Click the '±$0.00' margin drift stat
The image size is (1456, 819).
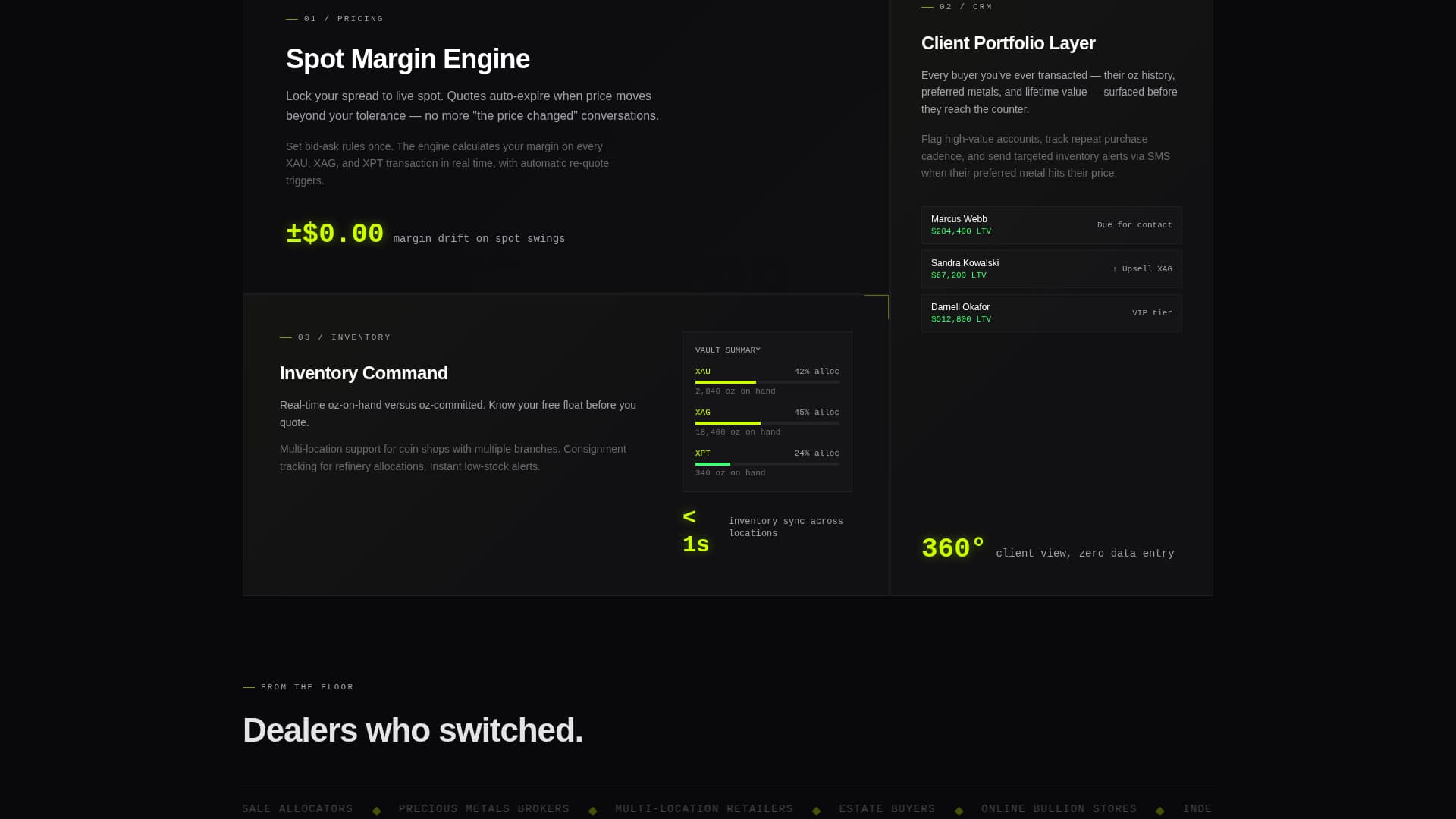click(x=334, y=234)
